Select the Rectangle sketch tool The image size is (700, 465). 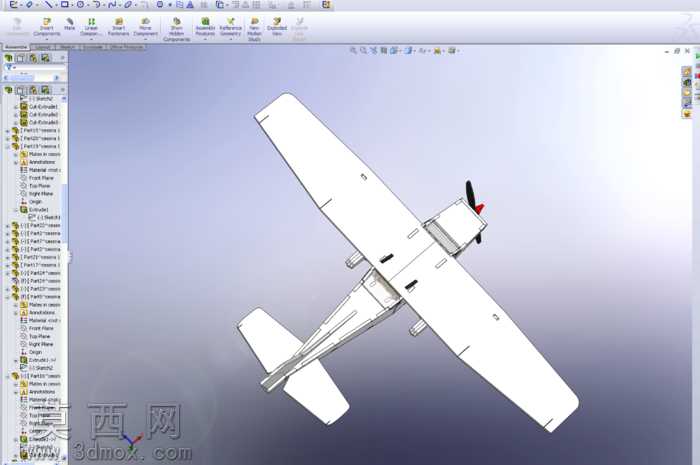[x=64, y=4]
